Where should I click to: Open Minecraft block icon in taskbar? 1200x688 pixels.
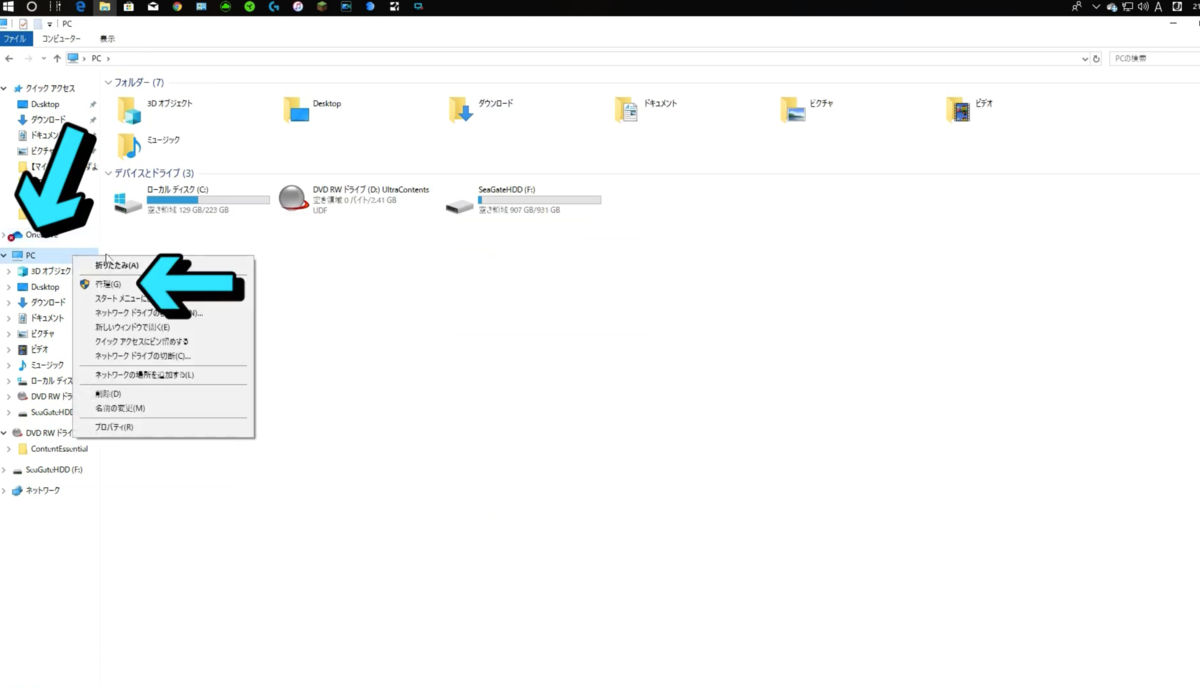pyautogui.click(x=322, y=6)
